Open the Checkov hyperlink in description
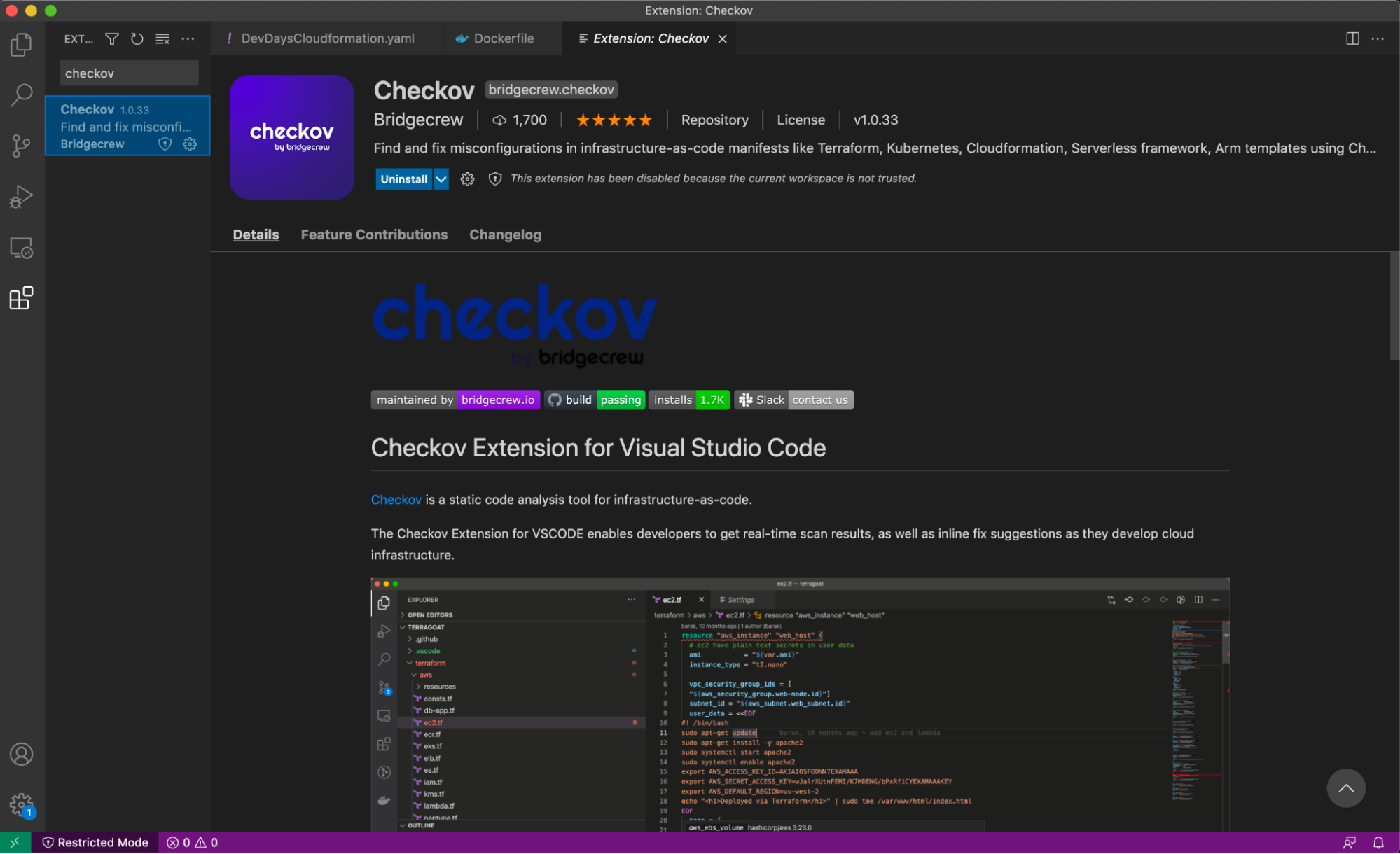This screenshot has width=1400, height=854. [x=396, y=500]
